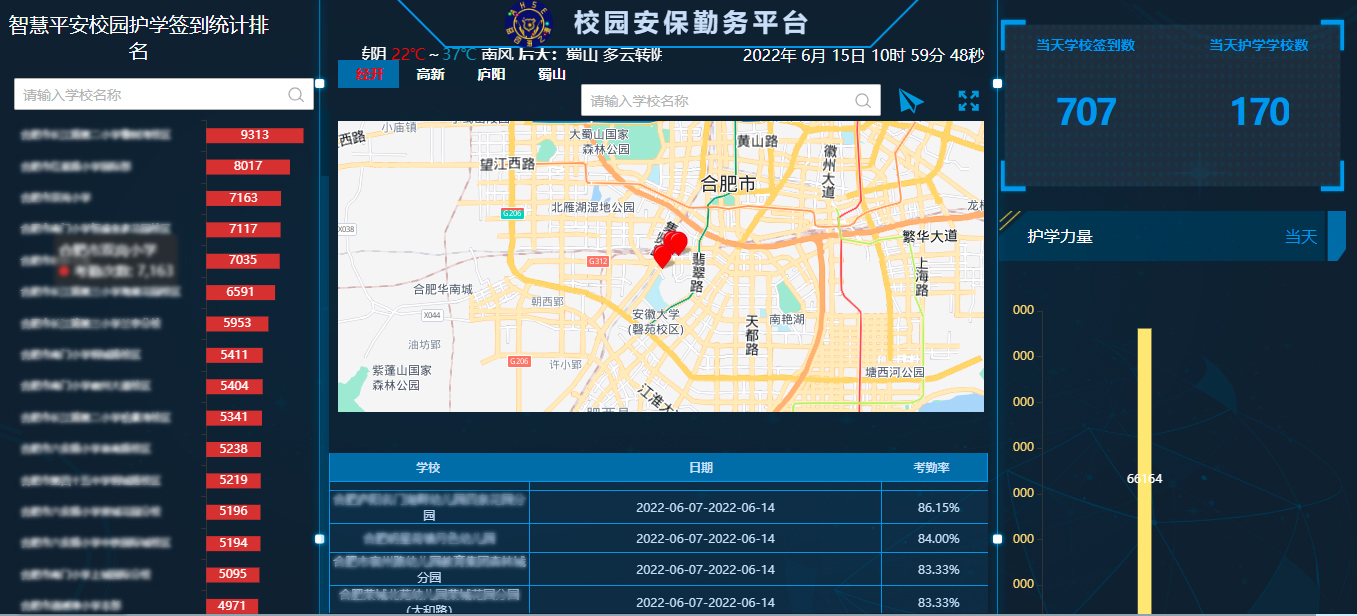Click the red marker cluster on the map

coord(670,246)
